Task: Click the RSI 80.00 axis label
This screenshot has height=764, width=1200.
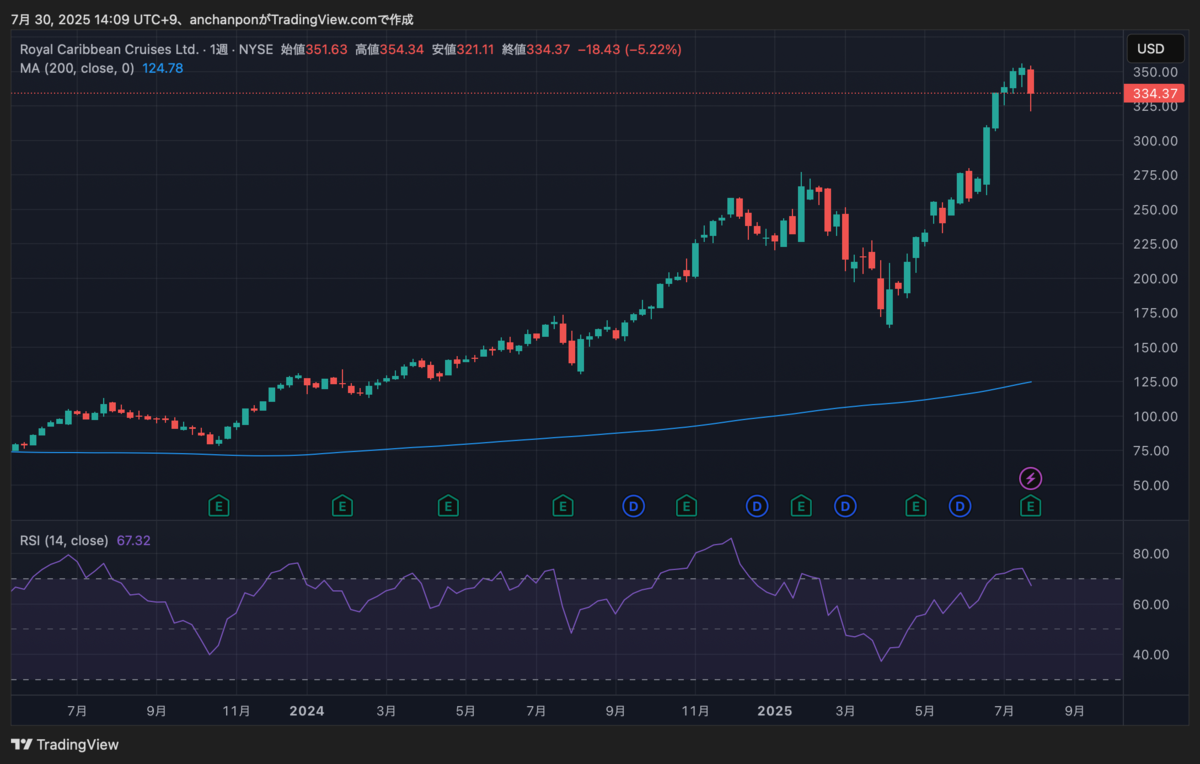Action: coord(1153,554)
